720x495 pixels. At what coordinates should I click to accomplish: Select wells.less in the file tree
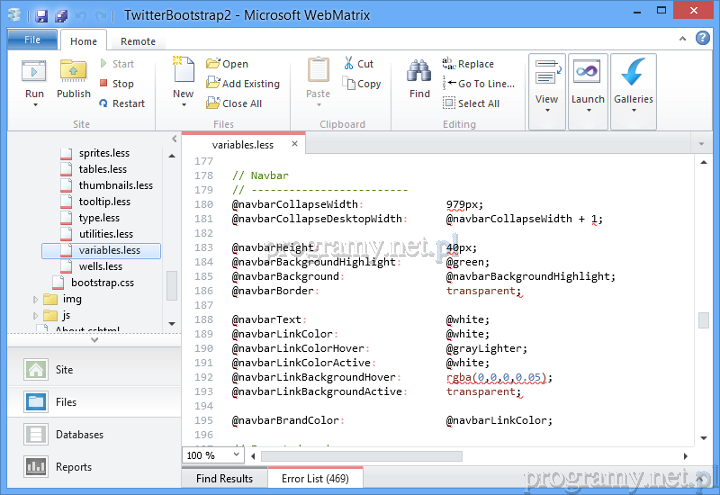pyautogui.click(x=100, y=267)
